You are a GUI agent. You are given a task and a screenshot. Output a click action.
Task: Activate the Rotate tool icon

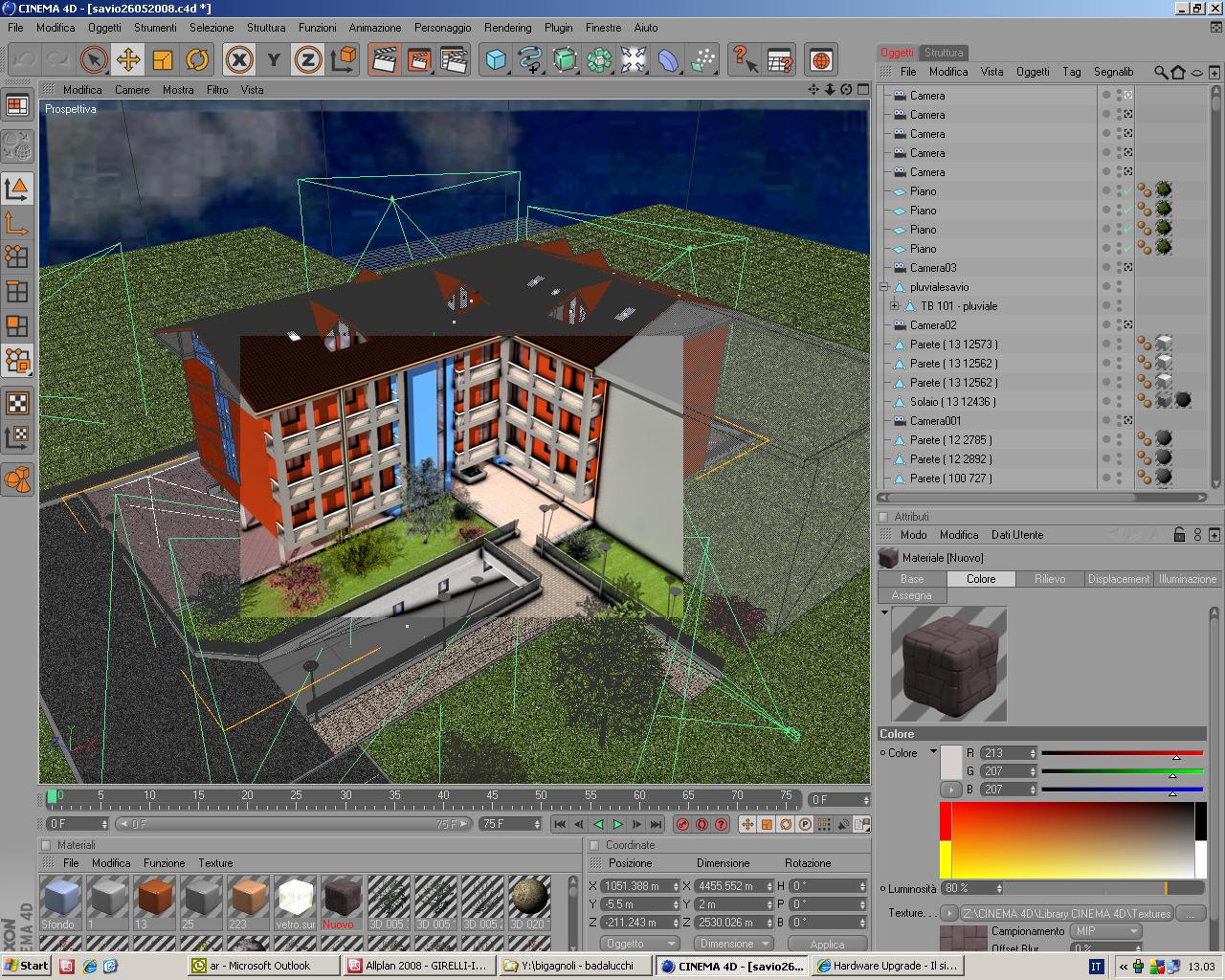[x=196, y=60]
